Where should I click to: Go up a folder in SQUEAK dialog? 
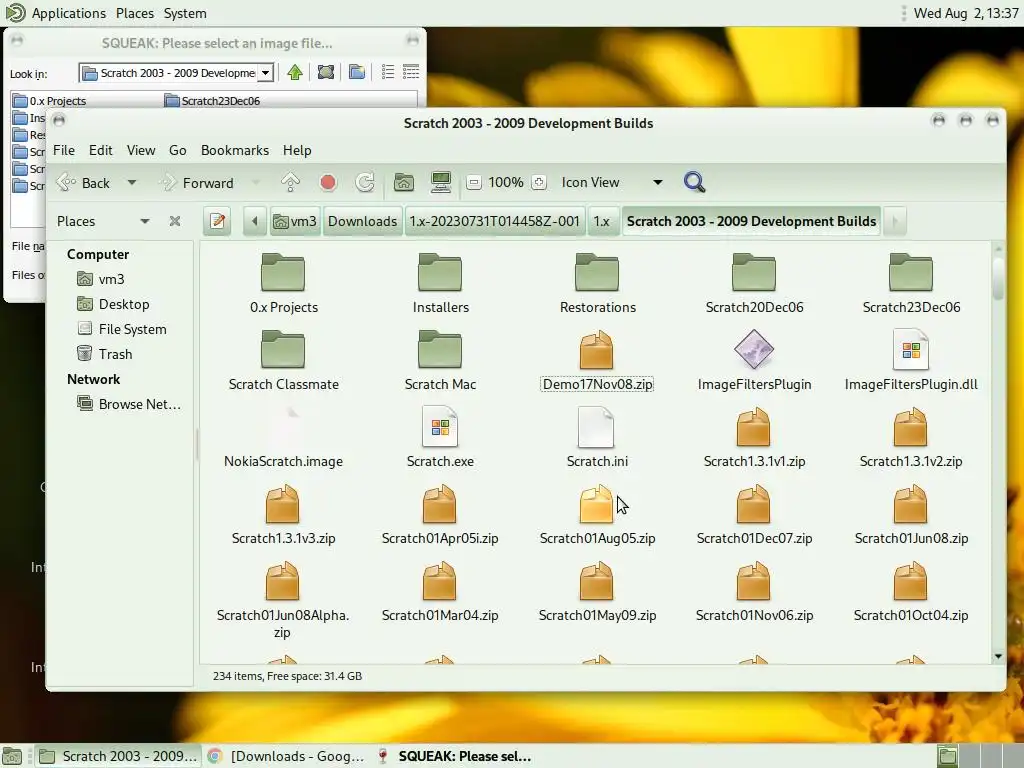(x=295, y=72)
